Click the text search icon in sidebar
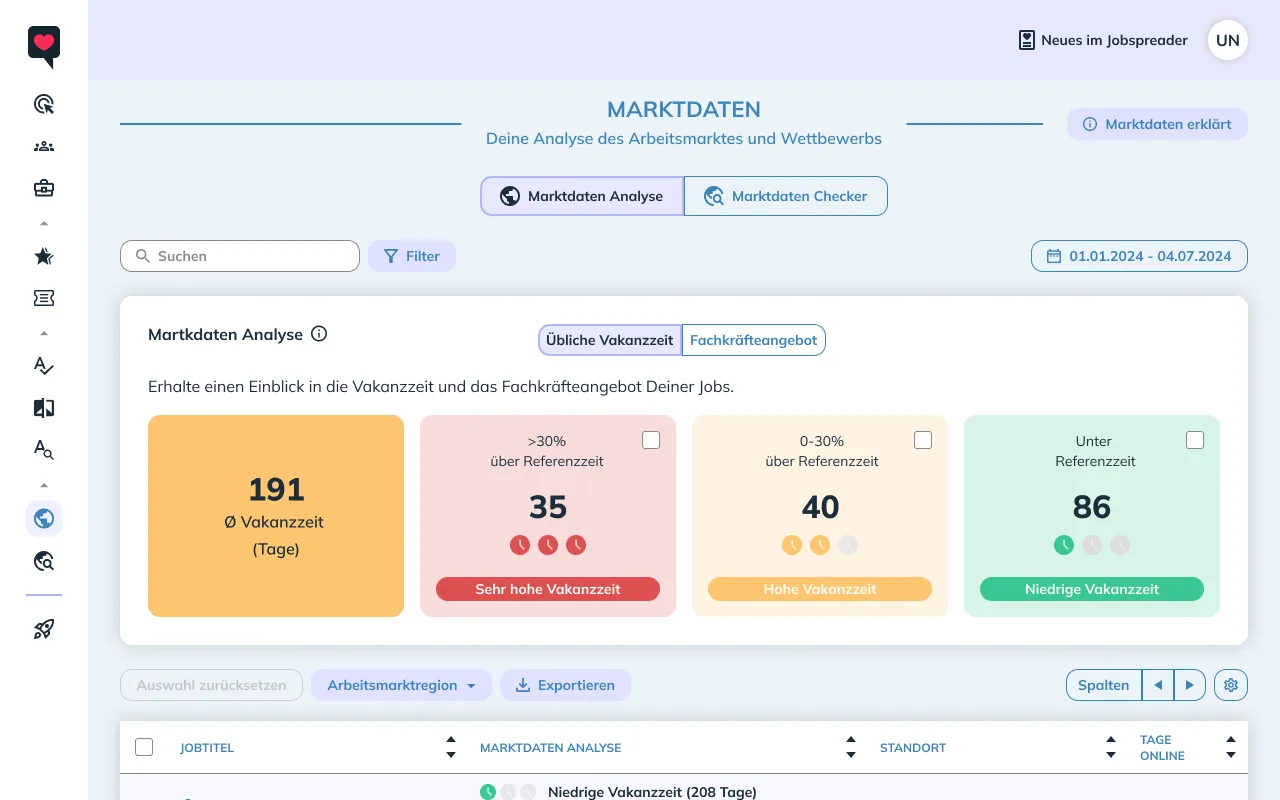Viewport: 1280px width, 800px height. coord(44,450)
